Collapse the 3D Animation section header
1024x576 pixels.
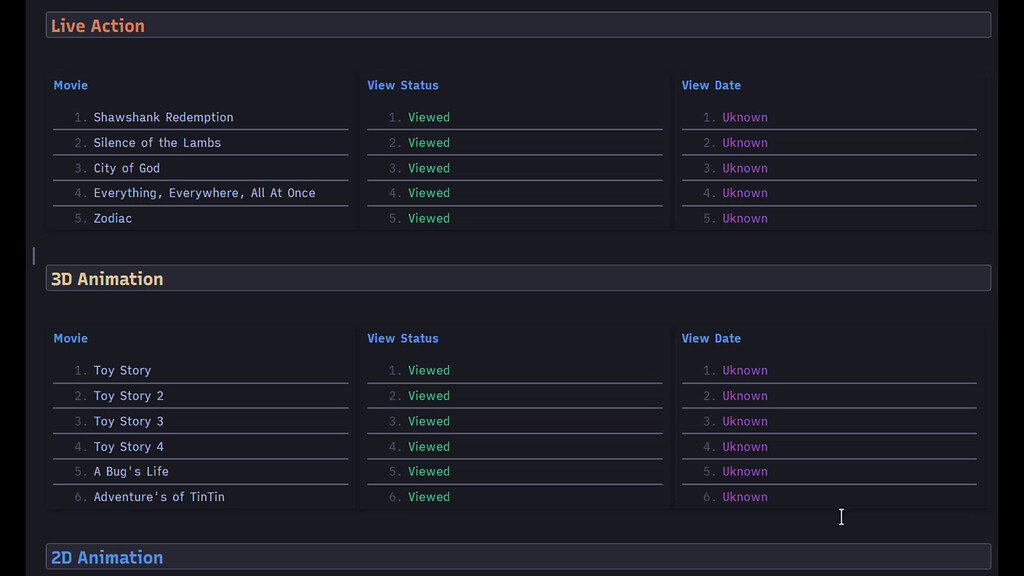[106, 278]
